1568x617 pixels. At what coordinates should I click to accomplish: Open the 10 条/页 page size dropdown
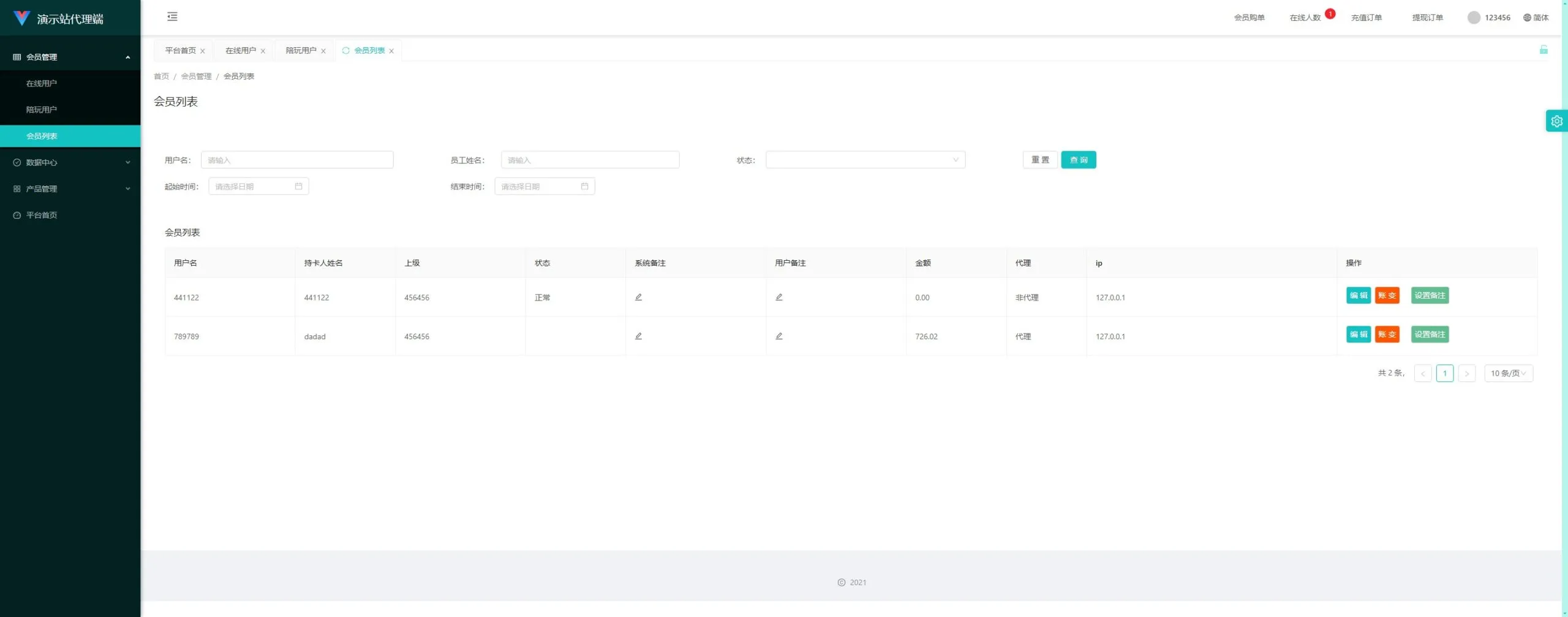[1509, 373]
